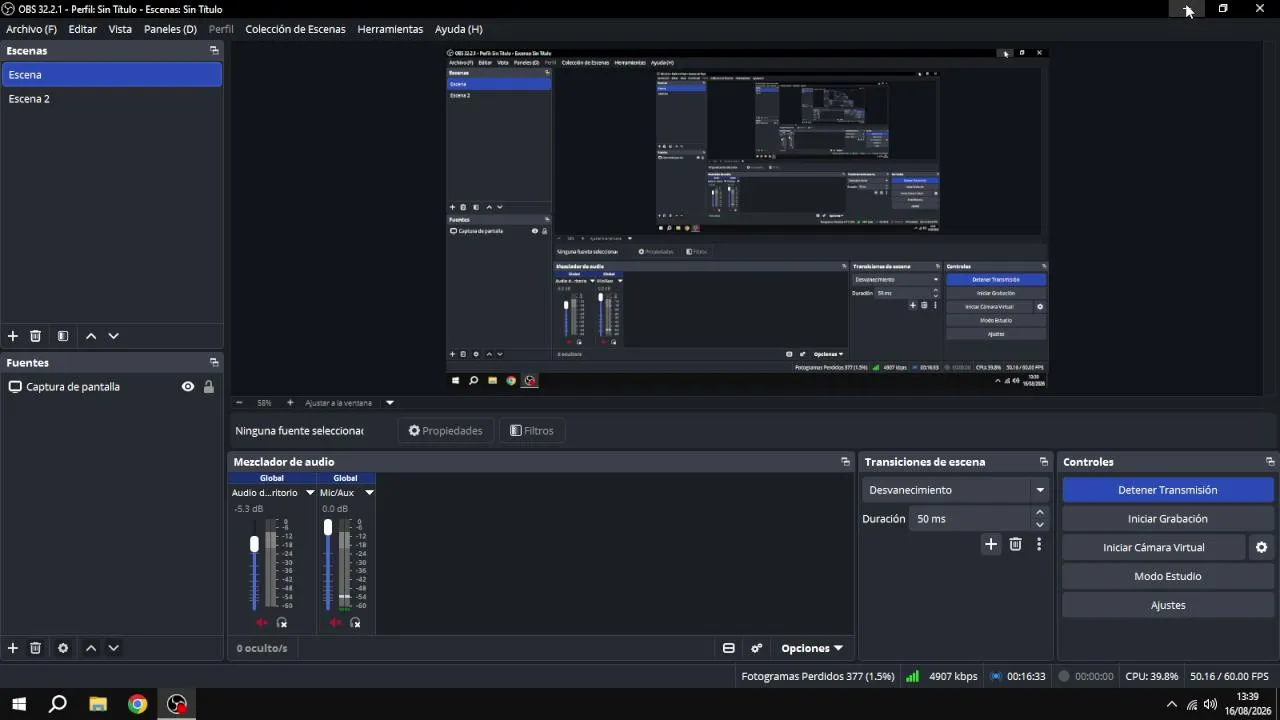The image size is (1280, 720).
Task: Move scene down in Escenas list
Action: pyautogui.click(x=113, y=336)
